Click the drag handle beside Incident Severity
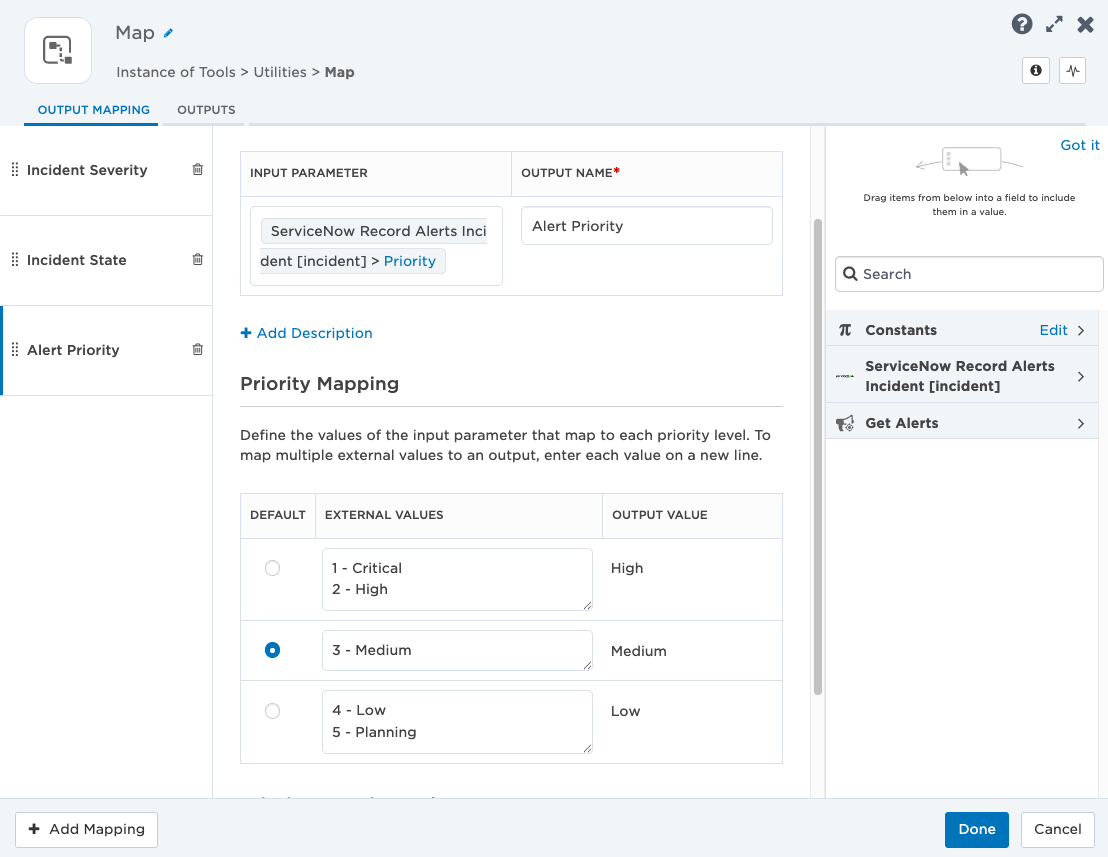 pos(15,170)
